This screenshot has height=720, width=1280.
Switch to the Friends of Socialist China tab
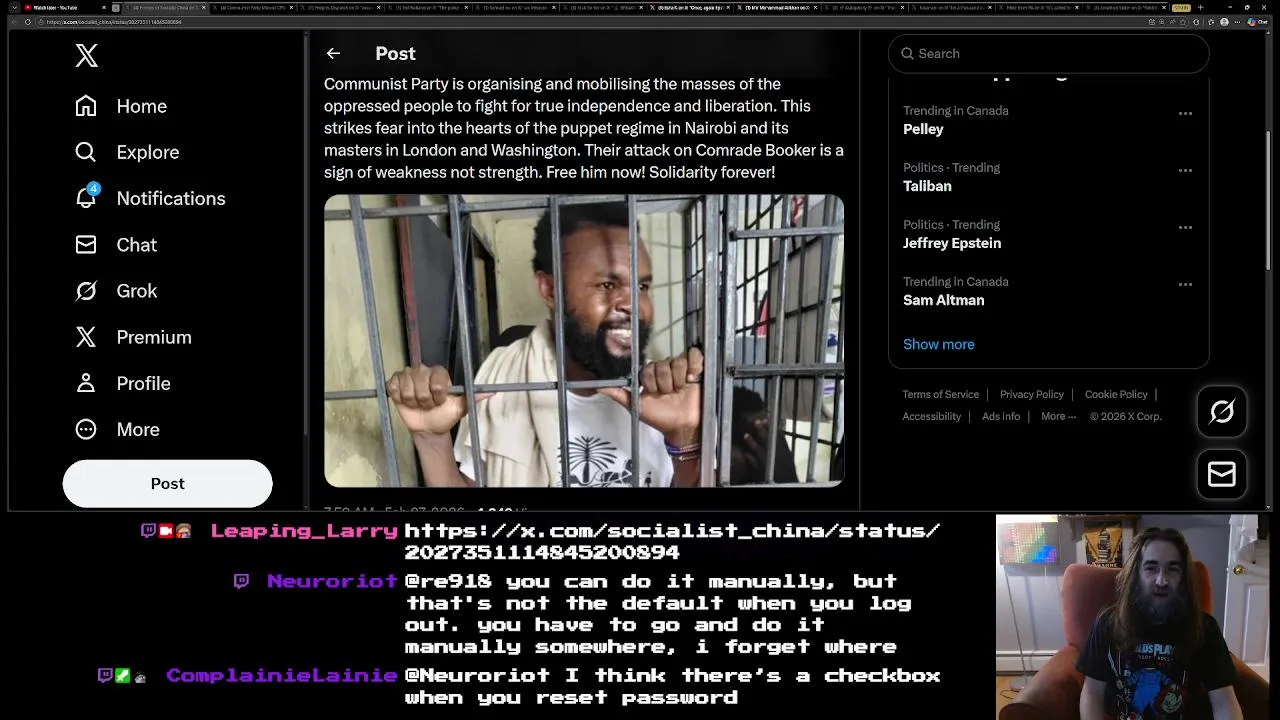point(165,8)
